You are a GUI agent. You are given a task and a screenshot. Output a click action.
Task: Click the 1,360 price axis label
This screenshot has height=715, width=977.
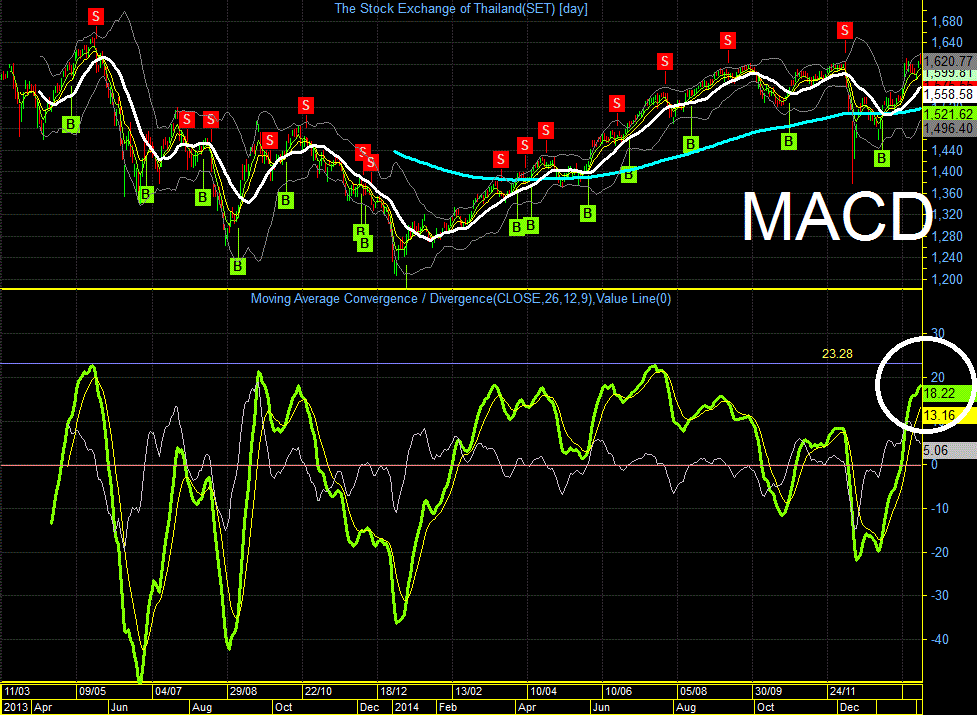(947, 194)
